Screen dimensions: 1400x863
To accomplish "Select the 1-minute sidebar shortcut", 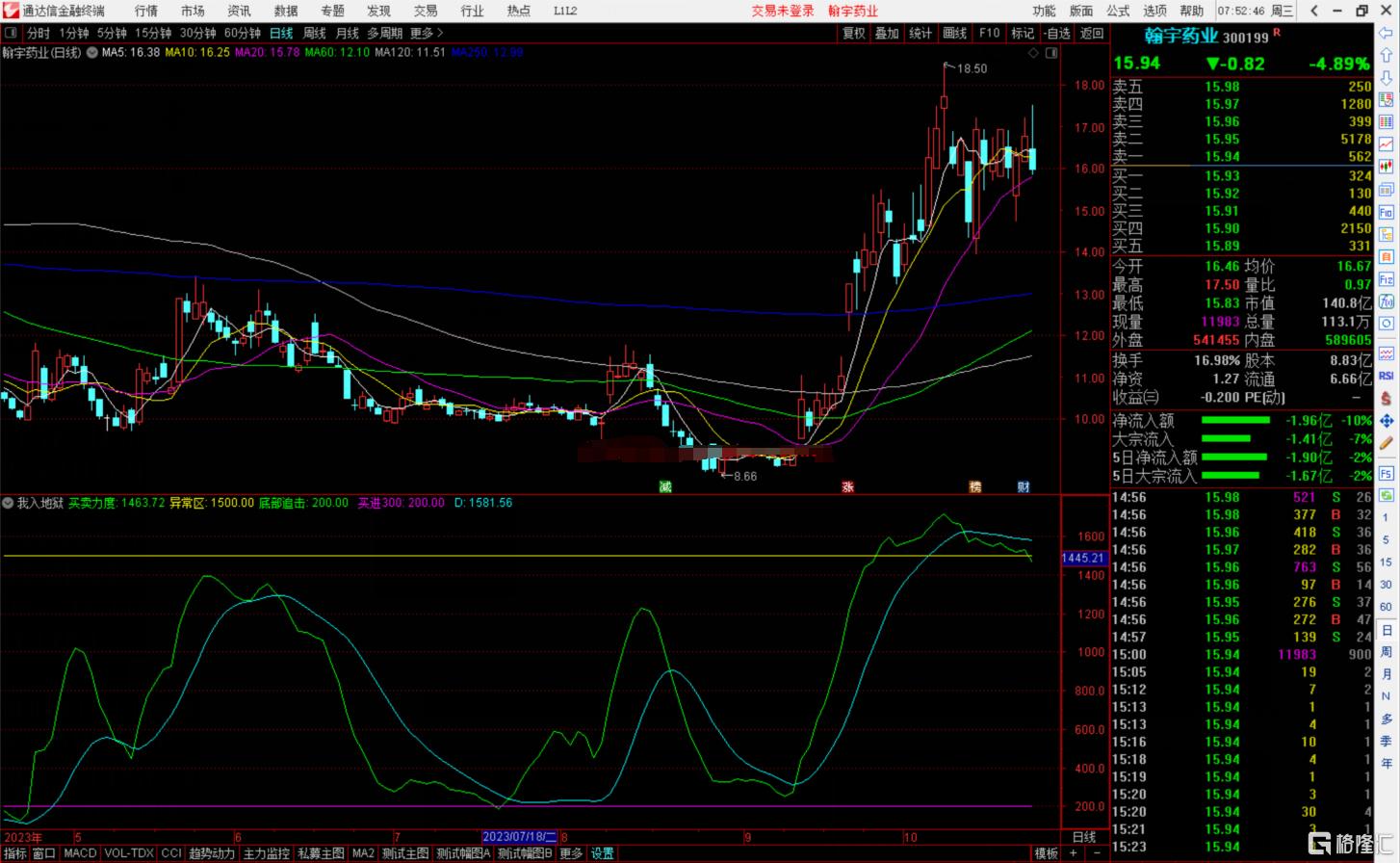I will pyautogui.click(x=1387, y=517).
